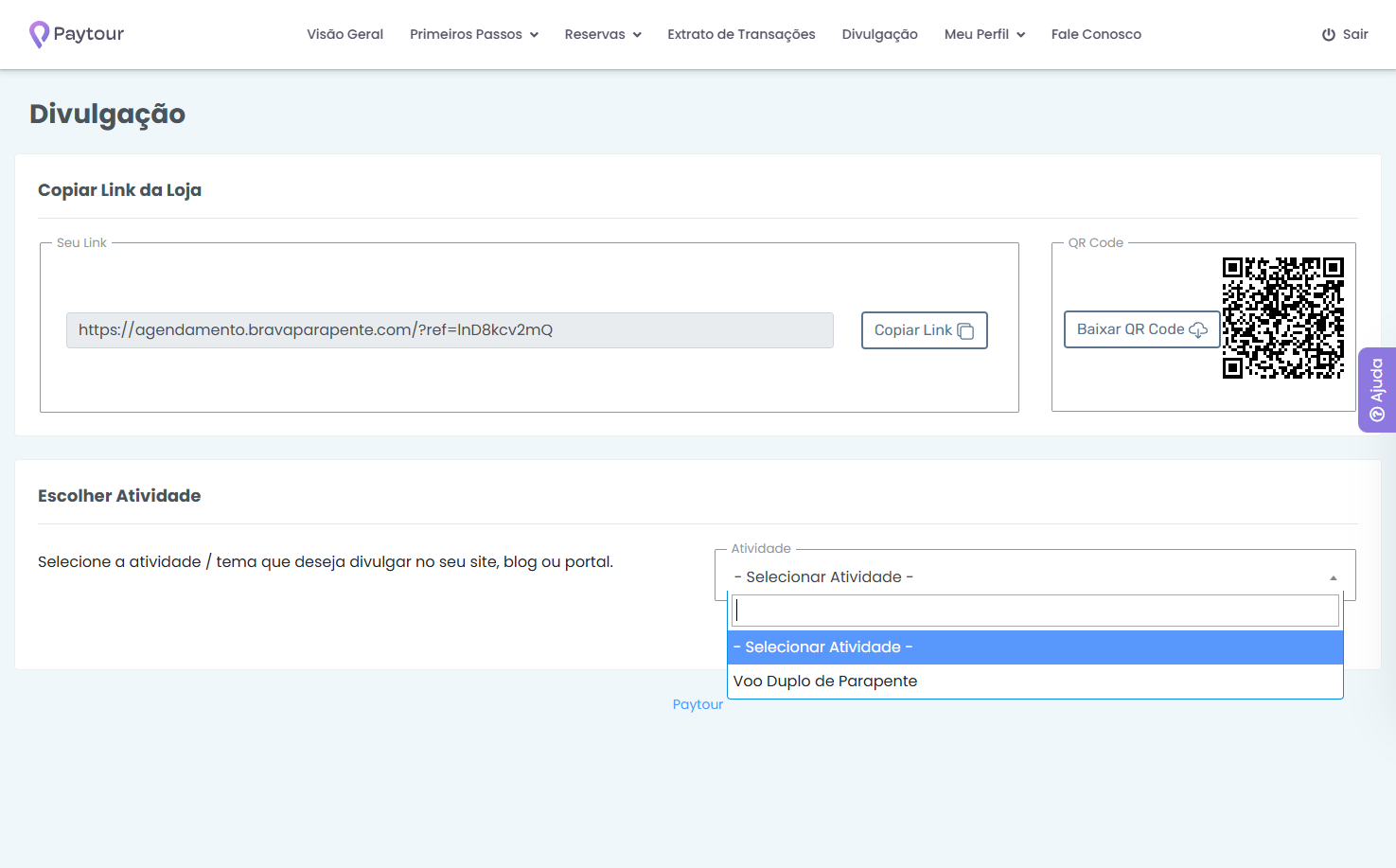Click the Paytour logo
This screenshot has width=1396, height=868.
point(77,34)
